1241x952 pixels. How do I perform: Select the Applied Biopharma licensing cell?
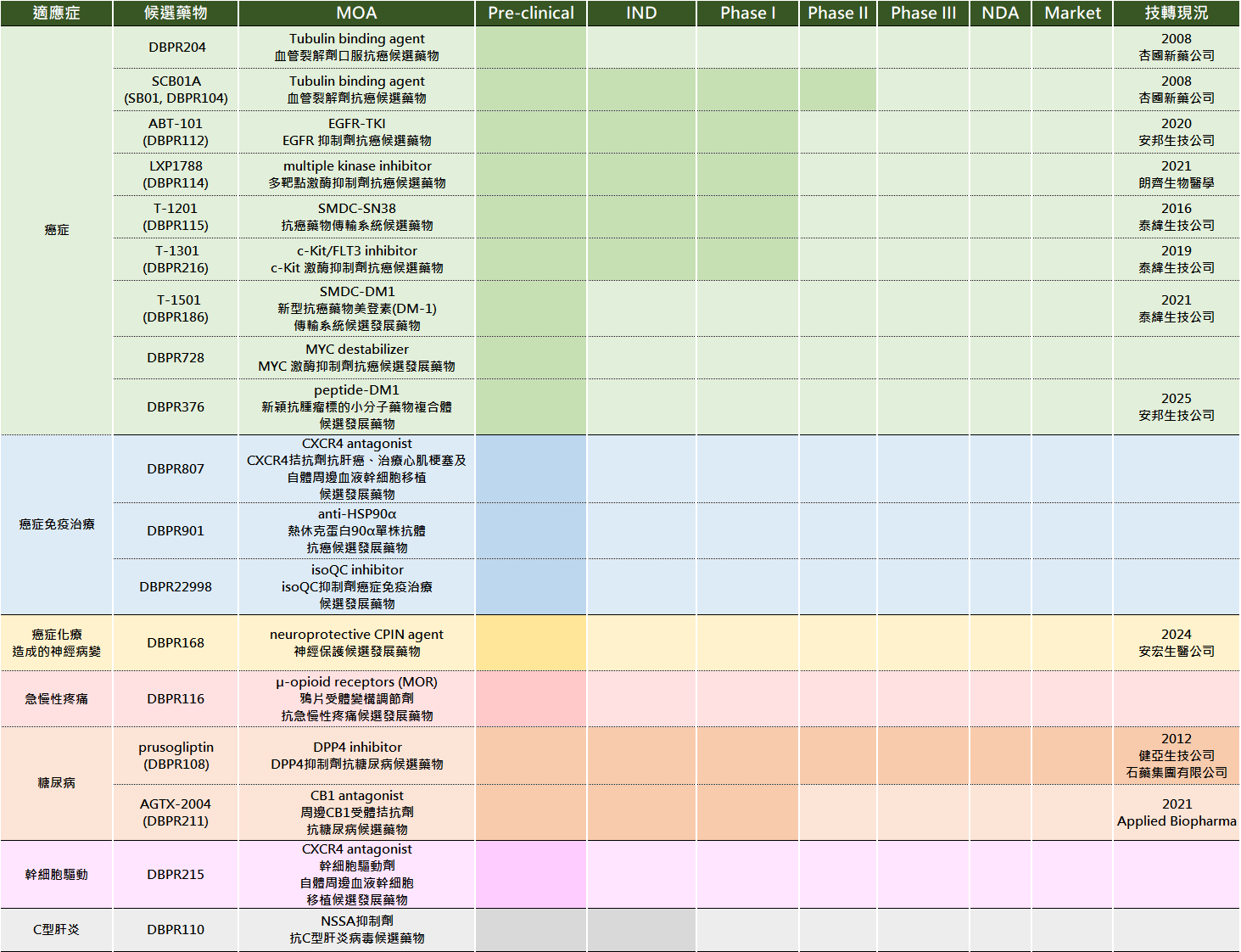1176,813
